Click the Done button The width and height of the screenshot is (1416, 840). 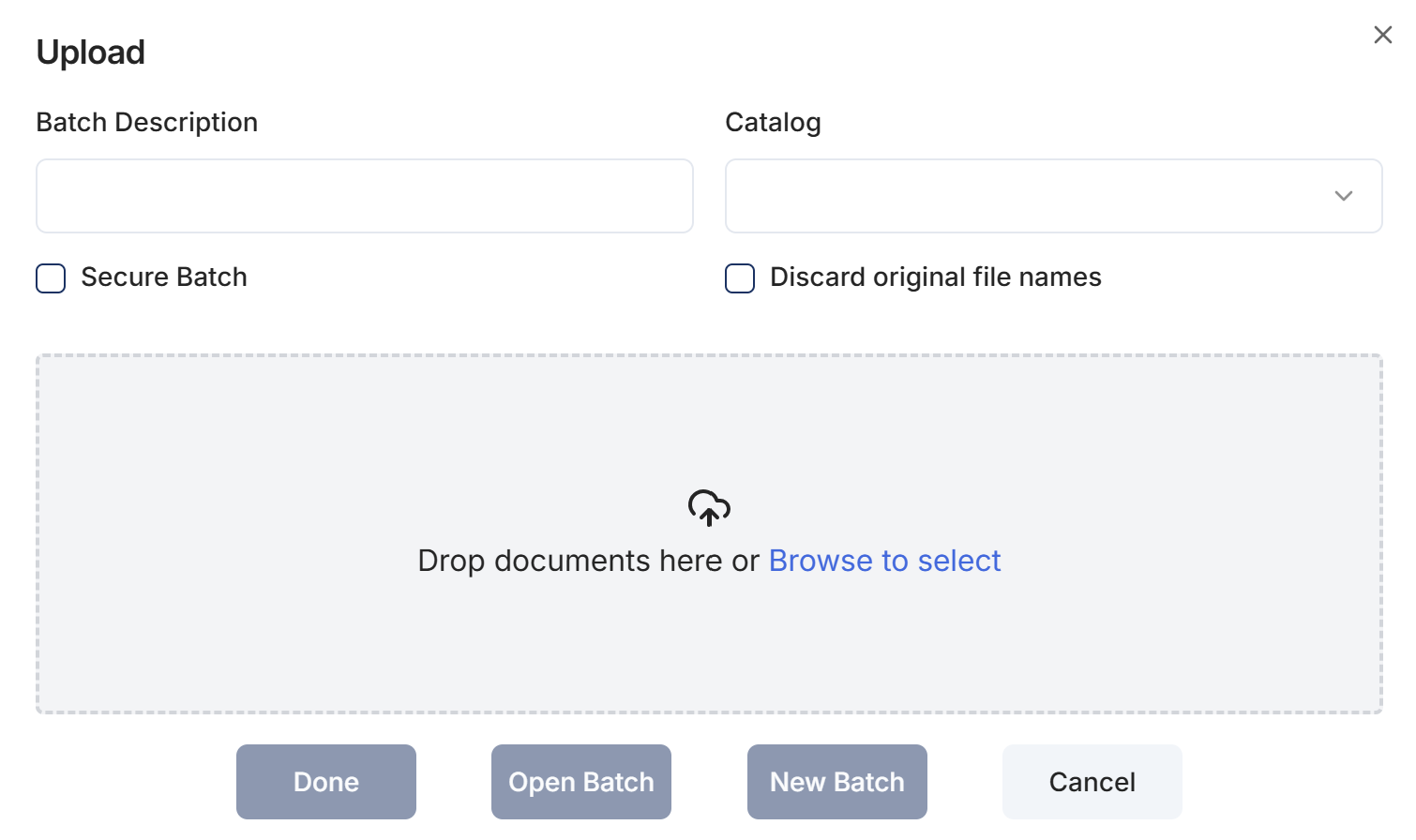coord(326,782)
